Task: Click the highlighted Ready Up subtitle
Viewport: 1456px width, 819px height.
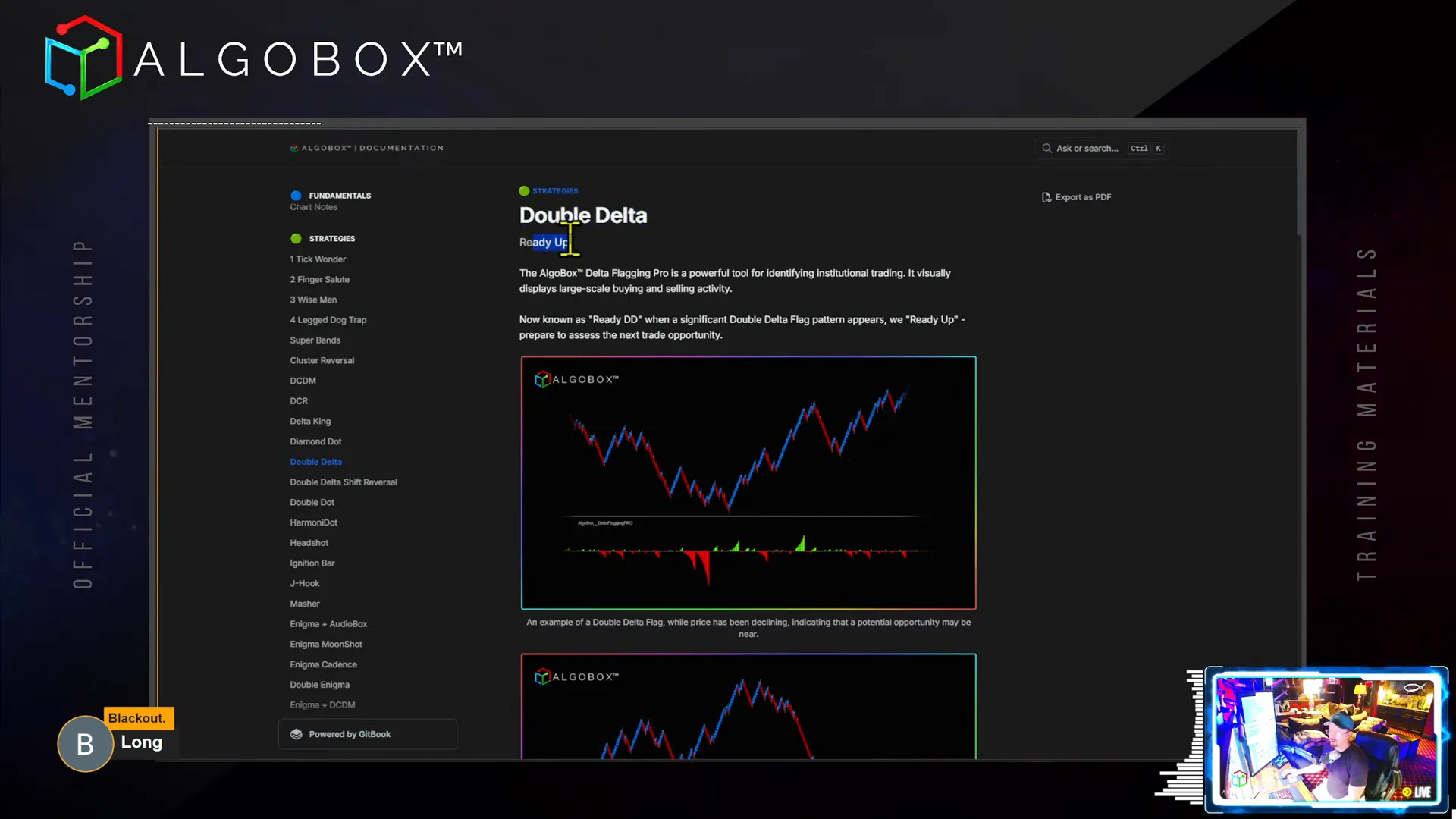Action: tap(543, 243)
